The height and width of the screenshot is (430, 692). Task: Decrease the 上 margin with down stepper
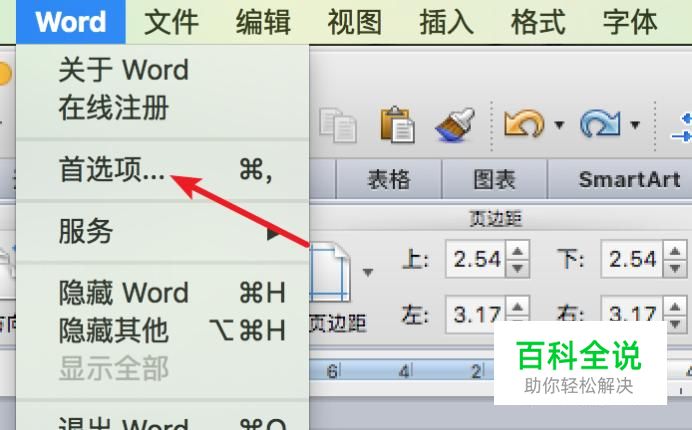pos(517,268)
